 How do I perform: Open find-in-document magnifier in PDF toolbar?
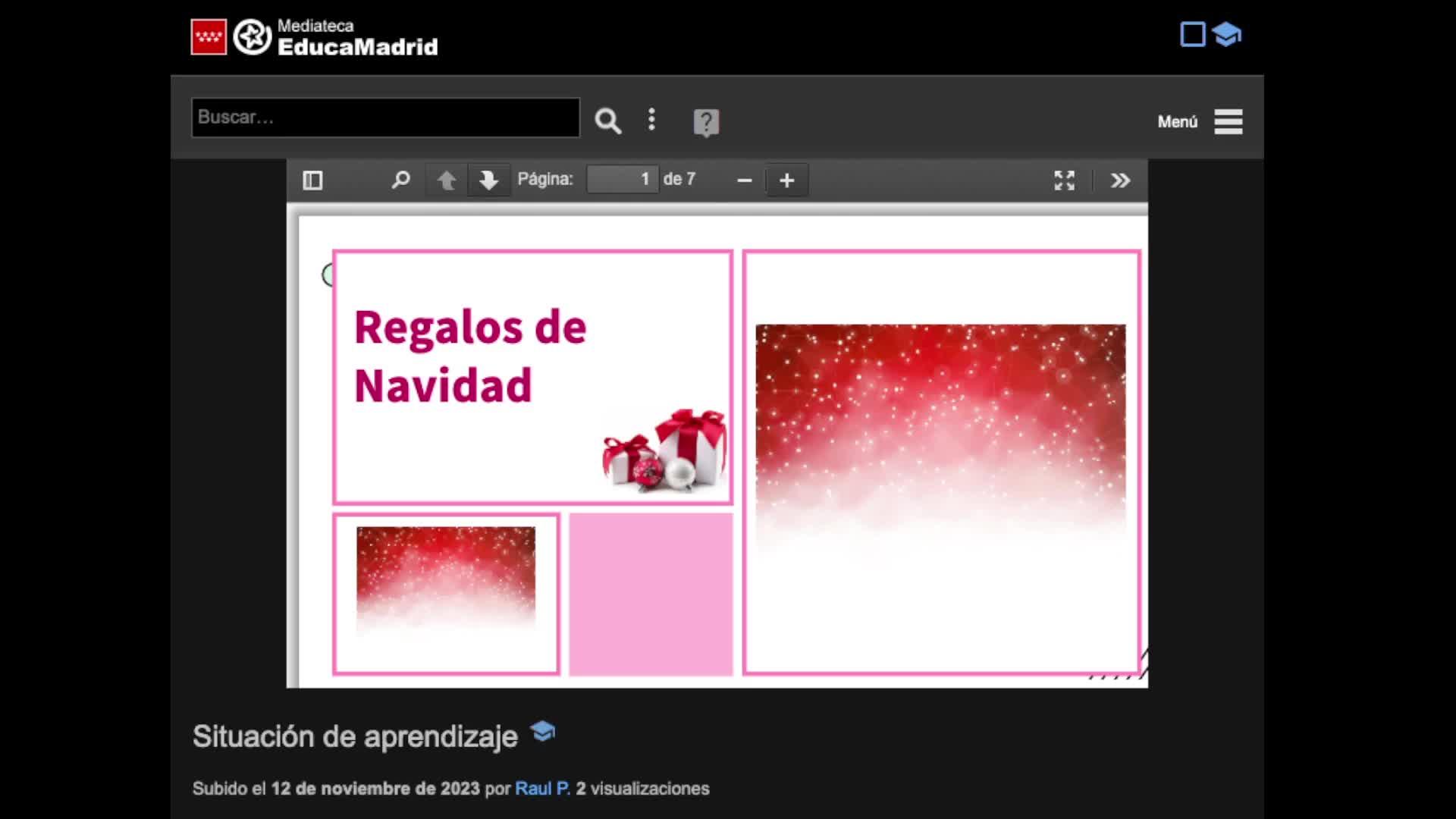[400, 180]
